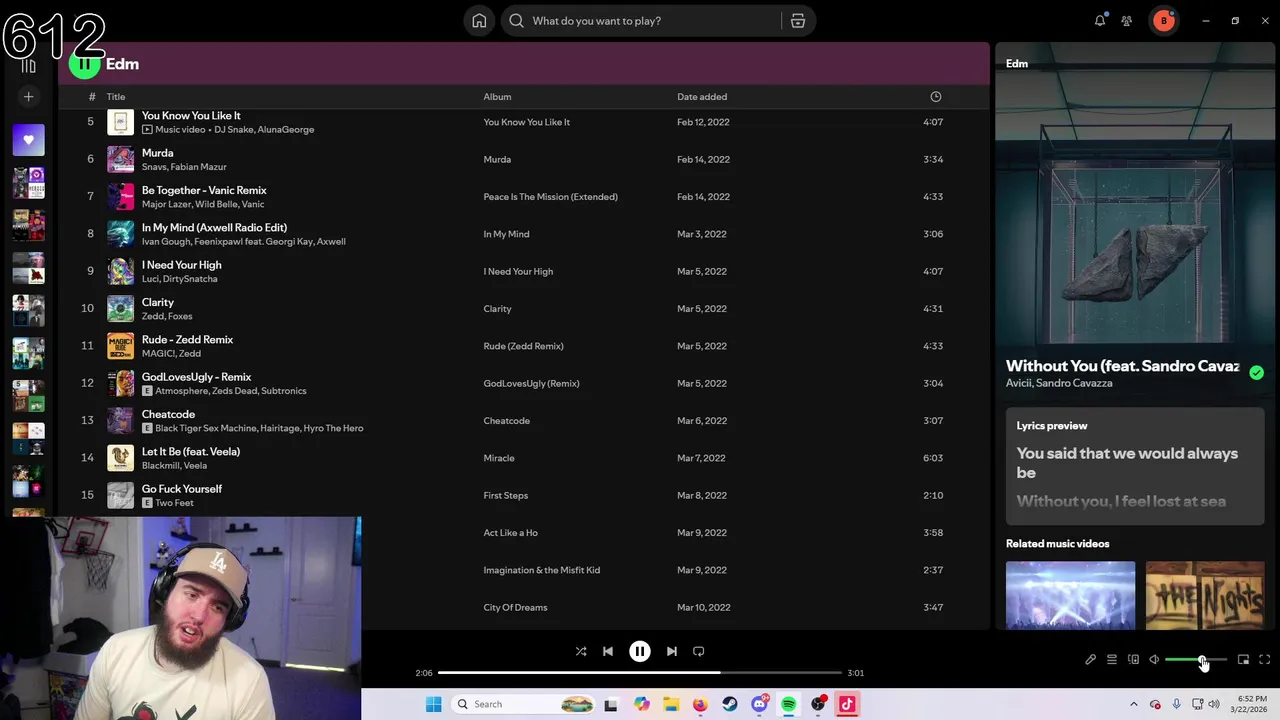Viewport: 1280px width, 720px height.
Task: Open Snavs artist link under Murda
Action: point(153,167)
